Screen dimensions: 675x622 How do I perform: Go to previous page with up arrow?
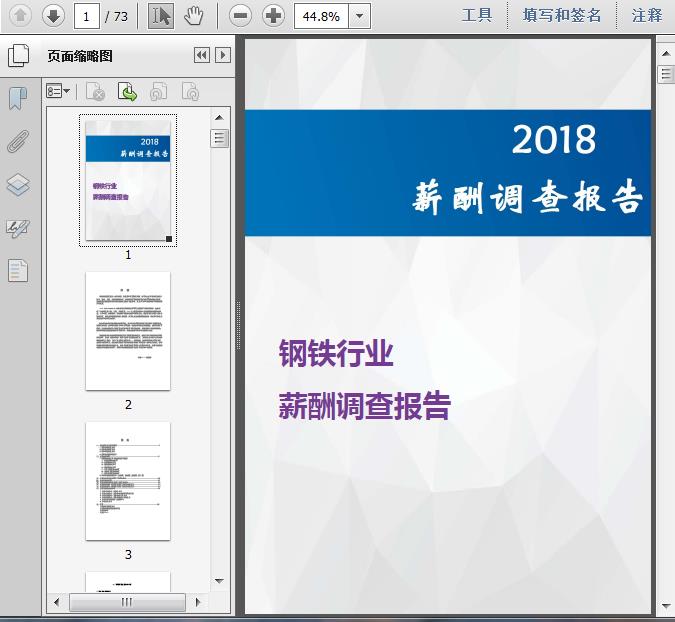tap(20, 16)
